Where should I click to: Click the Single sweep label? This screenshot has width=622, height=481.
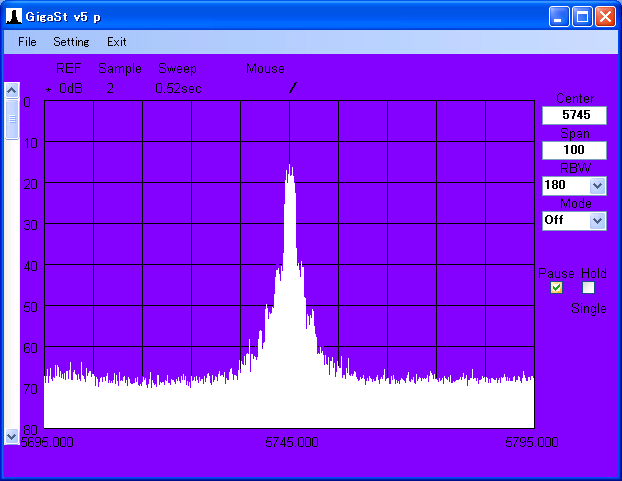coord(589,309)
